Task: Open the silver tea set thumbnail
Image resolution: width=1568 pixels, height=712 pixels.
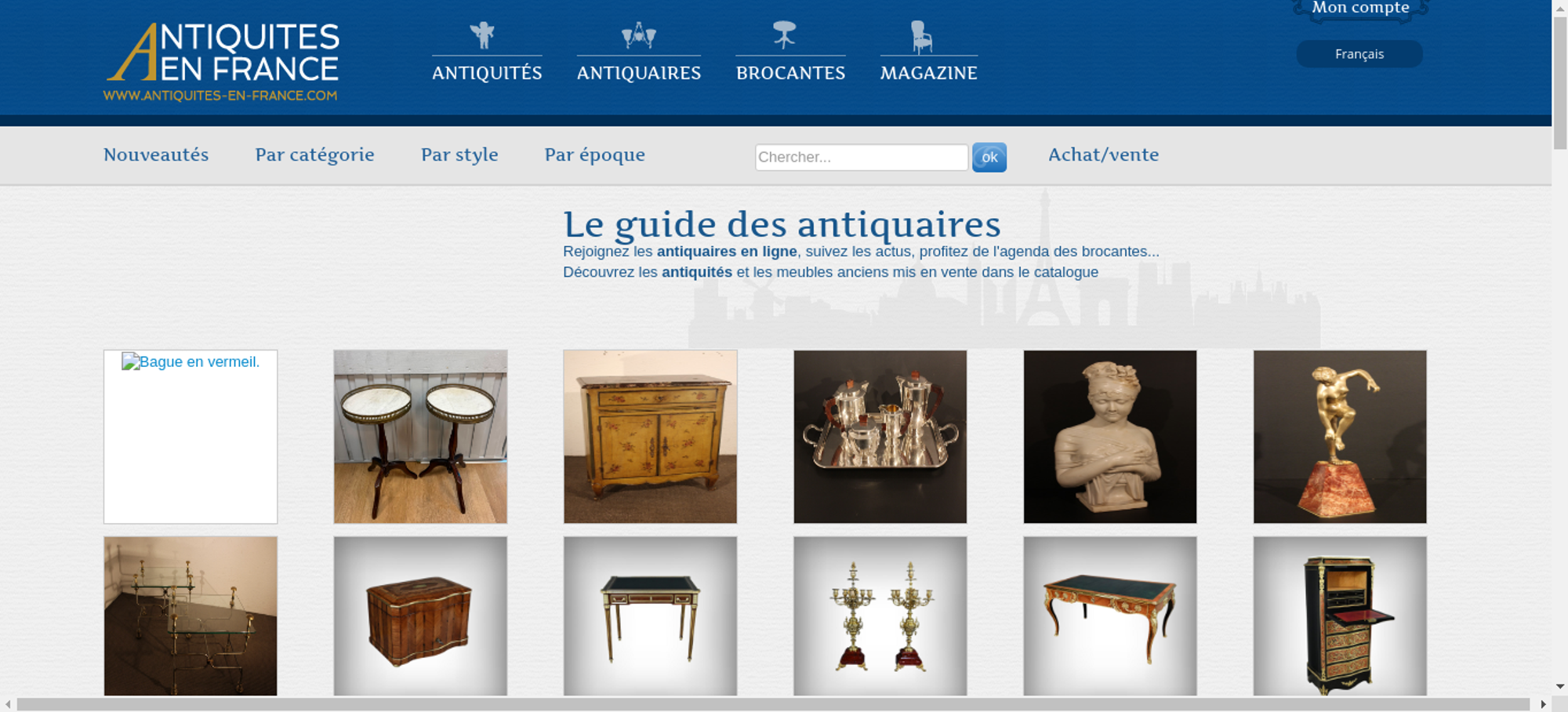Action: [880, 437]
